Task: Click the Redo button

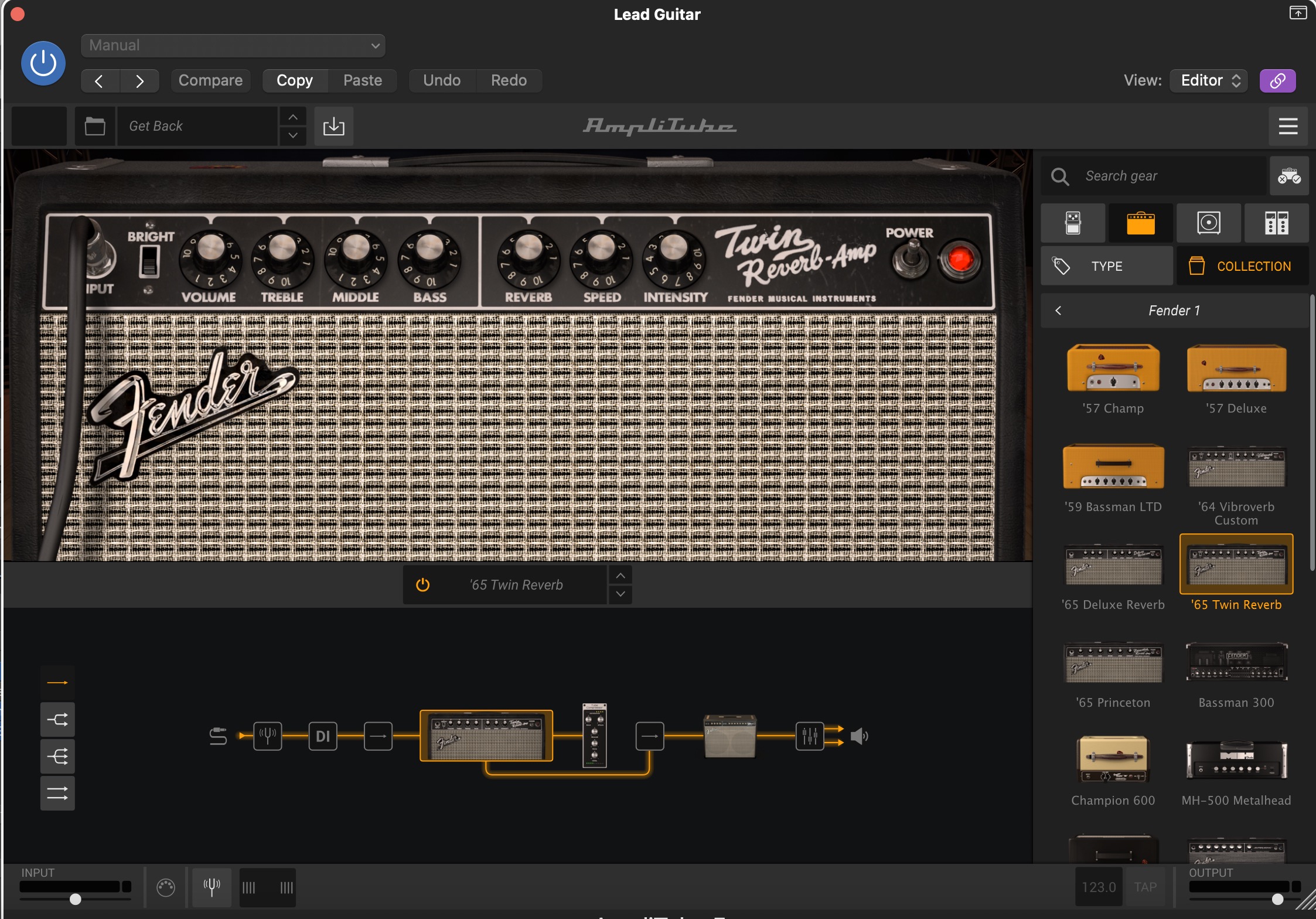Action: 509,81
